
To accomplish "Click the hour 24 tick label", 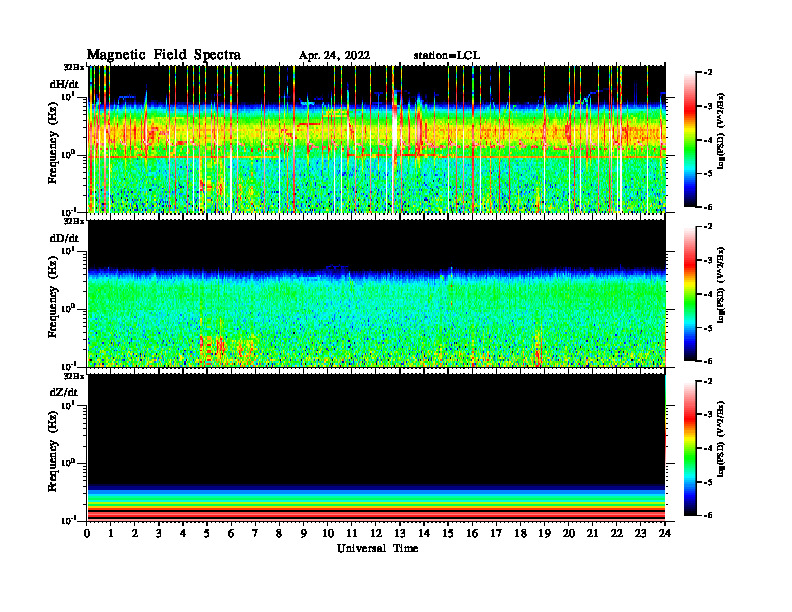I will 665,533.
